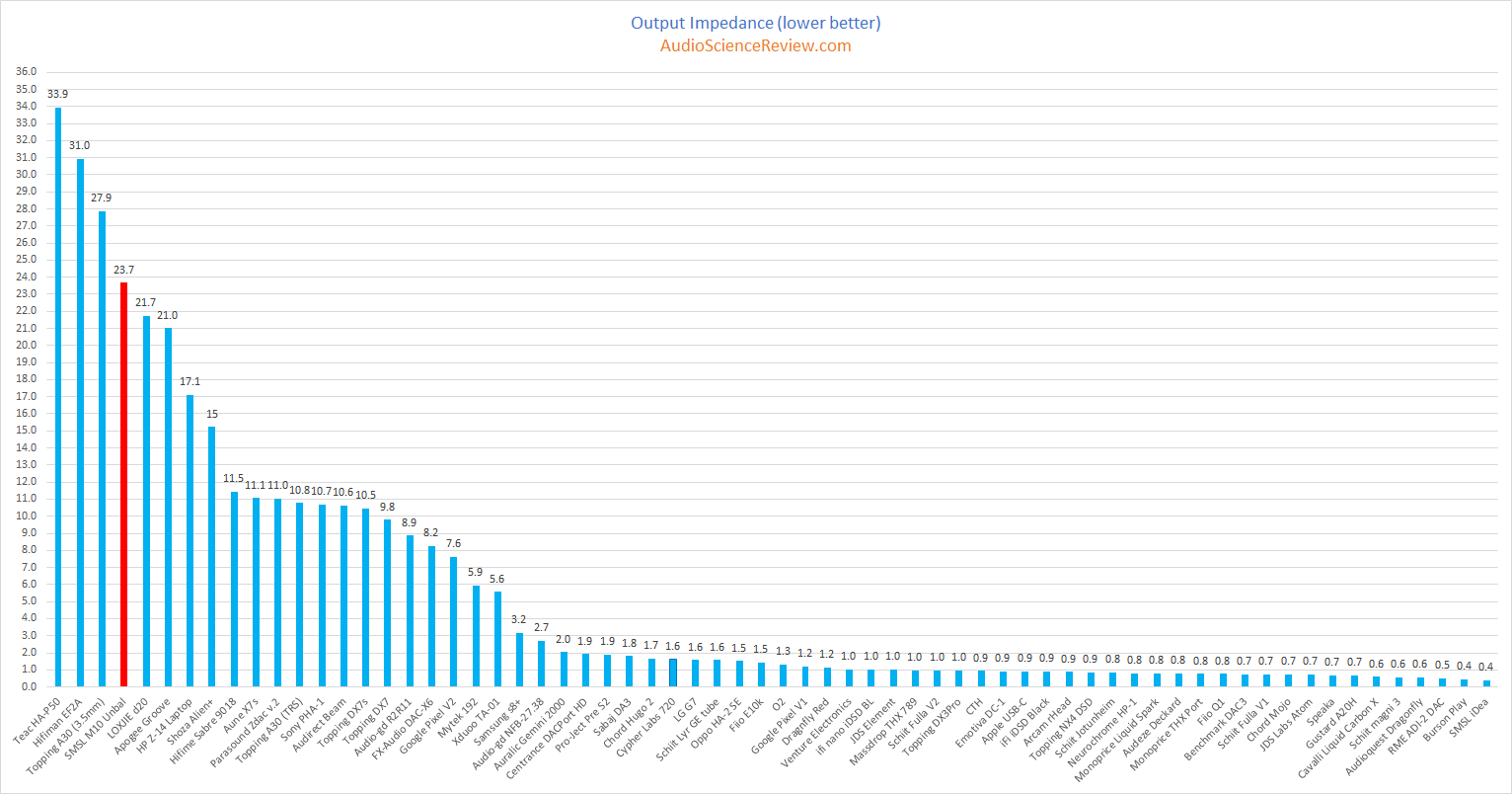
Task: Click the '17.1' value label
Action: pos(189,381)
